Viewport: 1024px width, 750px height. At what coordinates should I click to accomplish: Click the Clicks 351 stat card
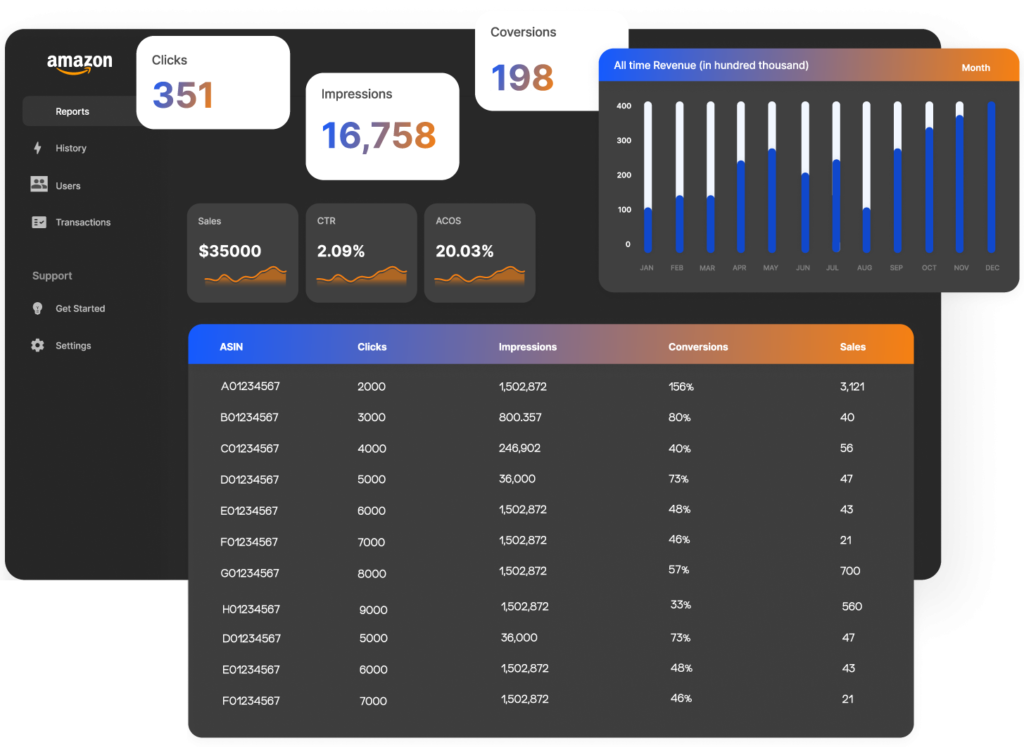(212, 82)
